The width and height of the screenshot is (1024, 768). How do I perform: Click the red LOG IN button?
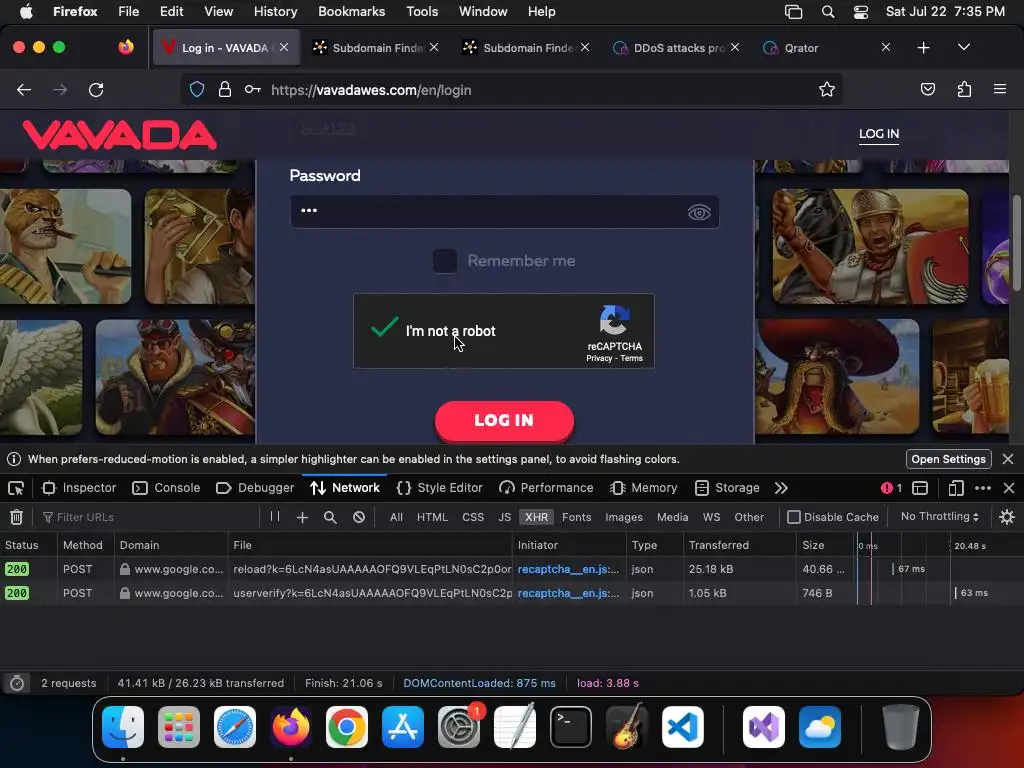pos(504,420)
